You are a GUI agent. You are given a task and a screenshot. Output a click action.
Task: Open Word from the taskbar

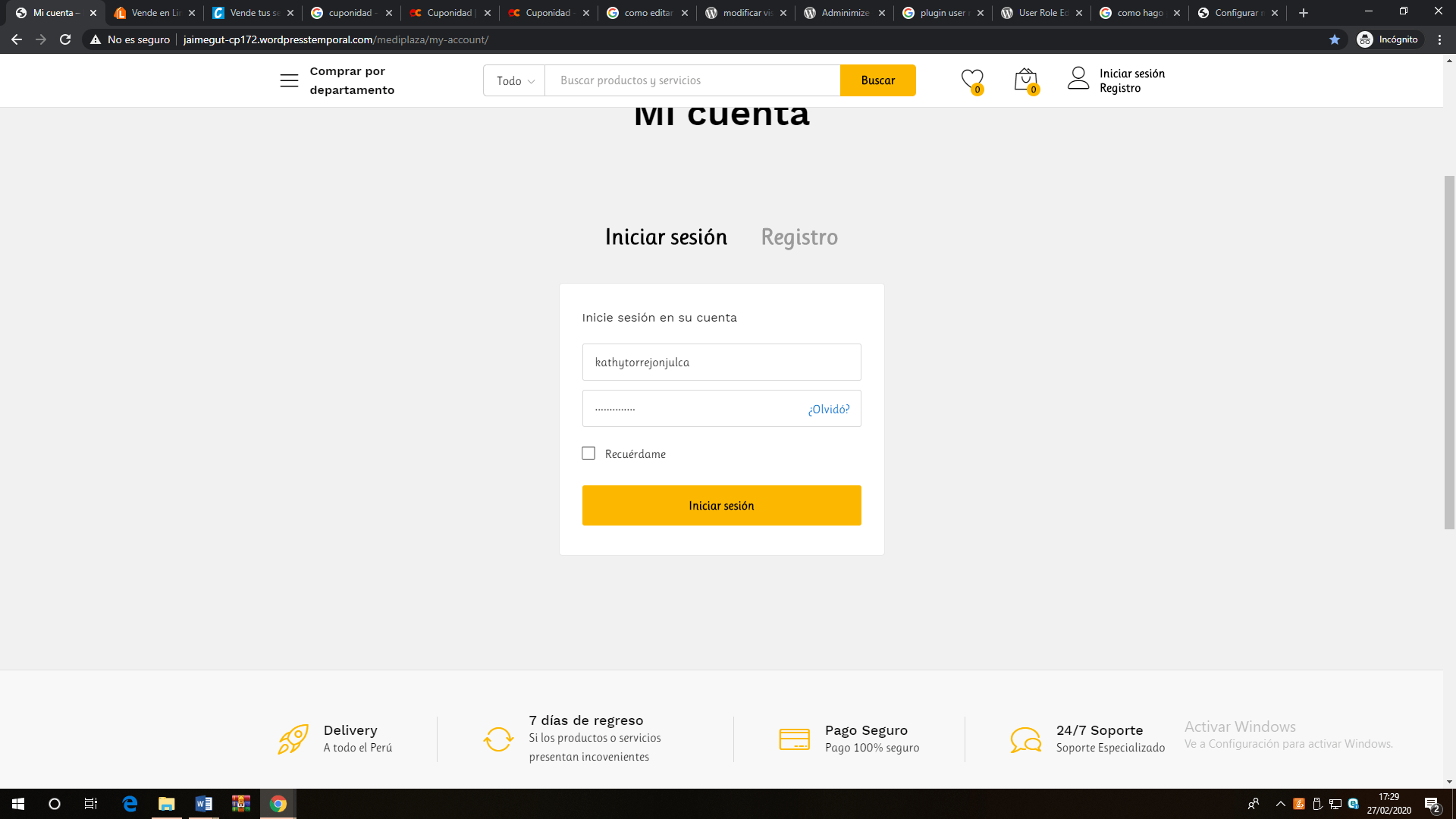click(203, 804)
